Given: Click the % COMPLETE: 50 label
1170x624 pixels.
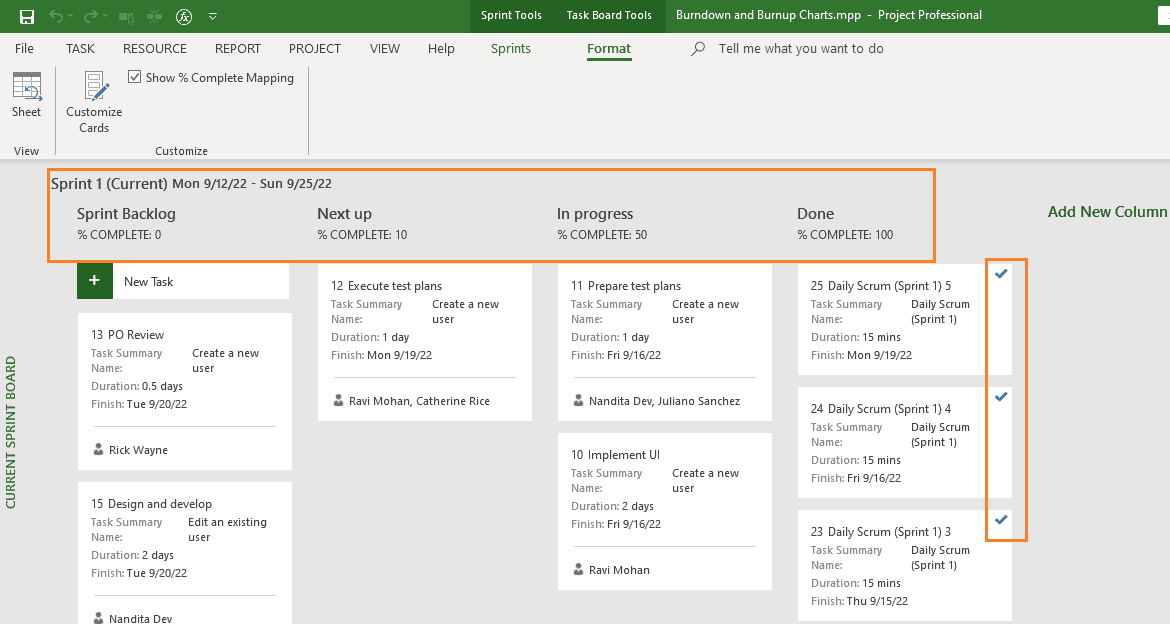Looking at the screenshot, I should point(602,234).
